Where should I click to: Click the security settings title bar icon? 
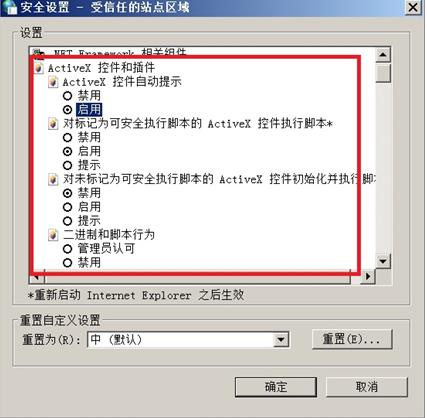9,7
